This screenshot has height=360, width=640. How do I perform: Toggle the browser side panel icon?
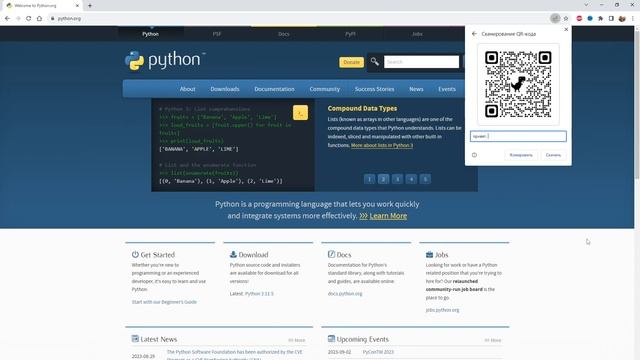click(x=611, y=18)
